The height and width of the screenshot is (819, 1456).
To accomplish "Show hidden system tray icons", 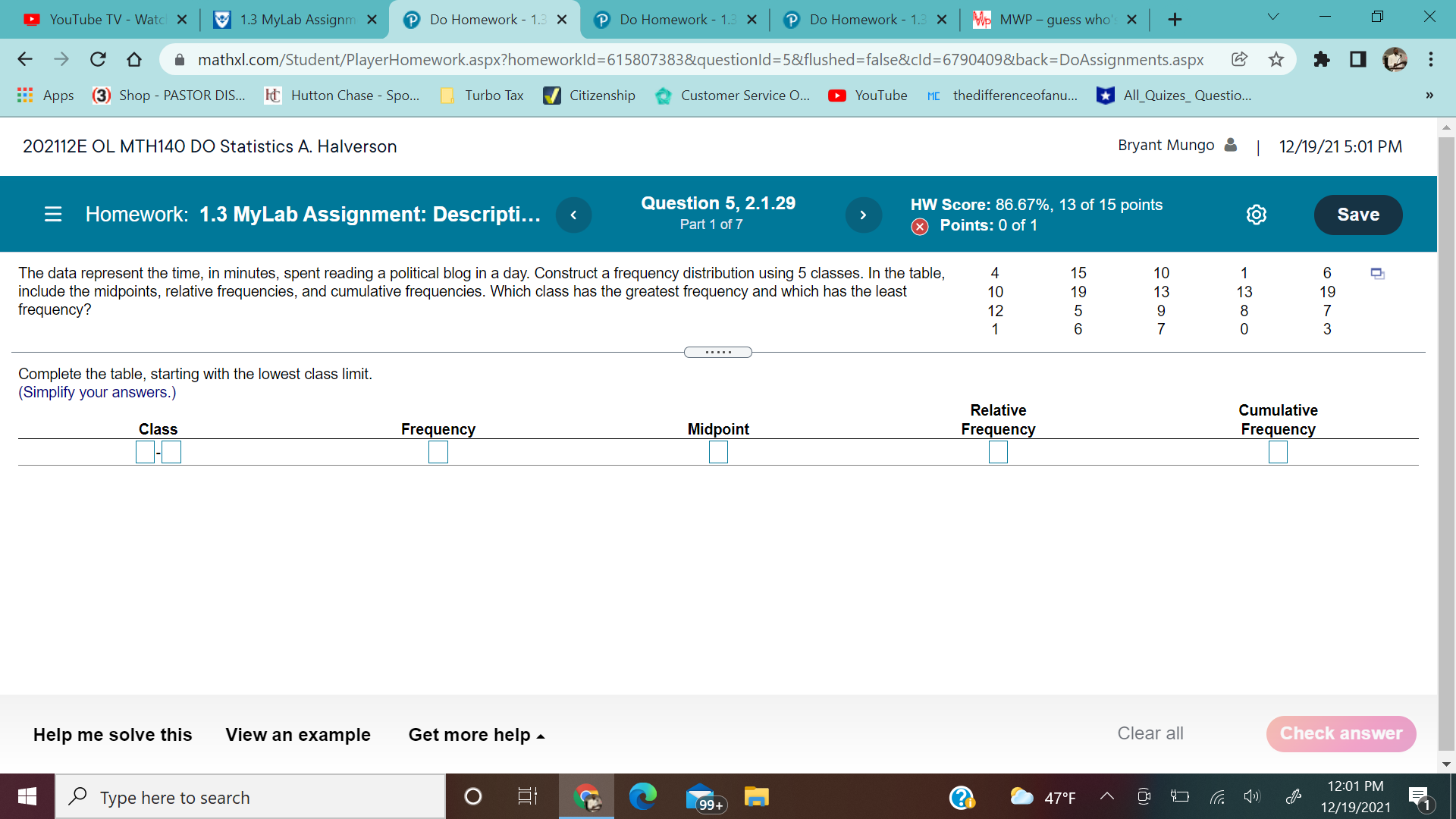I will (1106, 796).
